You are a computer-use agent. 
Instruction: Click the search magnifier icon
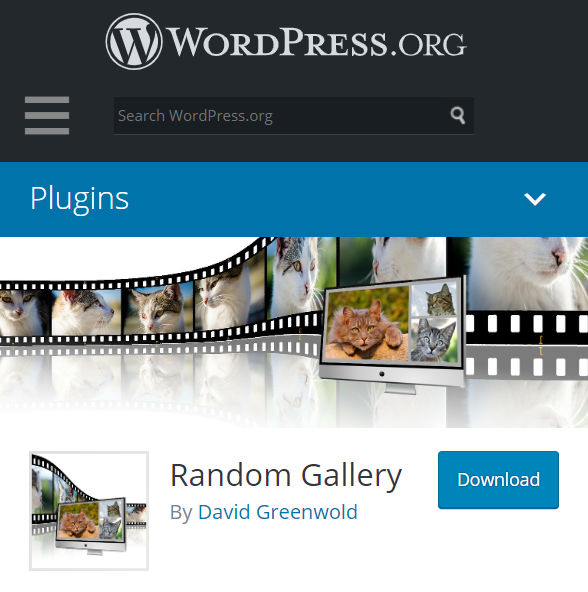pos(457,116)
